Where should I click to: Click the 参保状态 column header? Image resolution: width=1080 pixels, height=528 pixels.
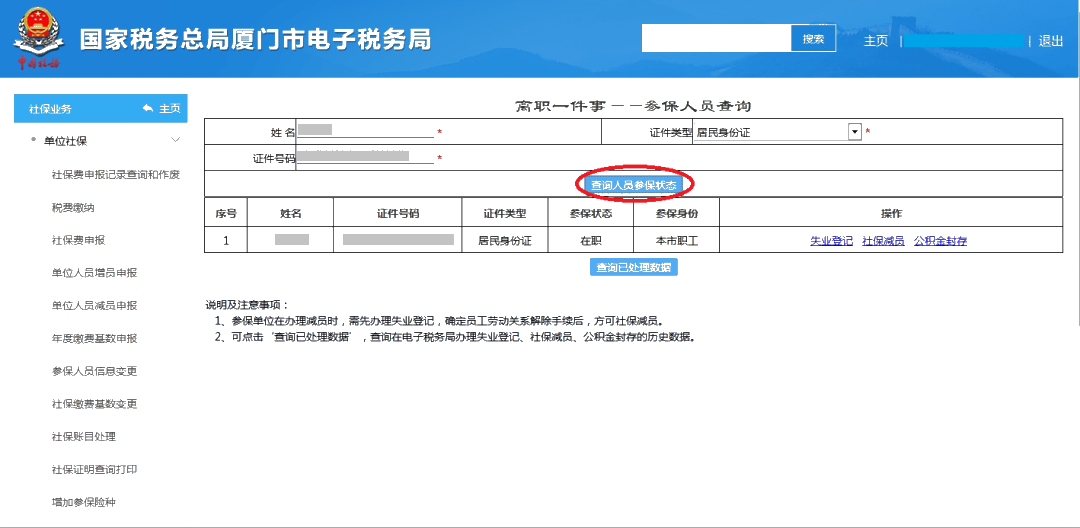click(x=590, y=213)
